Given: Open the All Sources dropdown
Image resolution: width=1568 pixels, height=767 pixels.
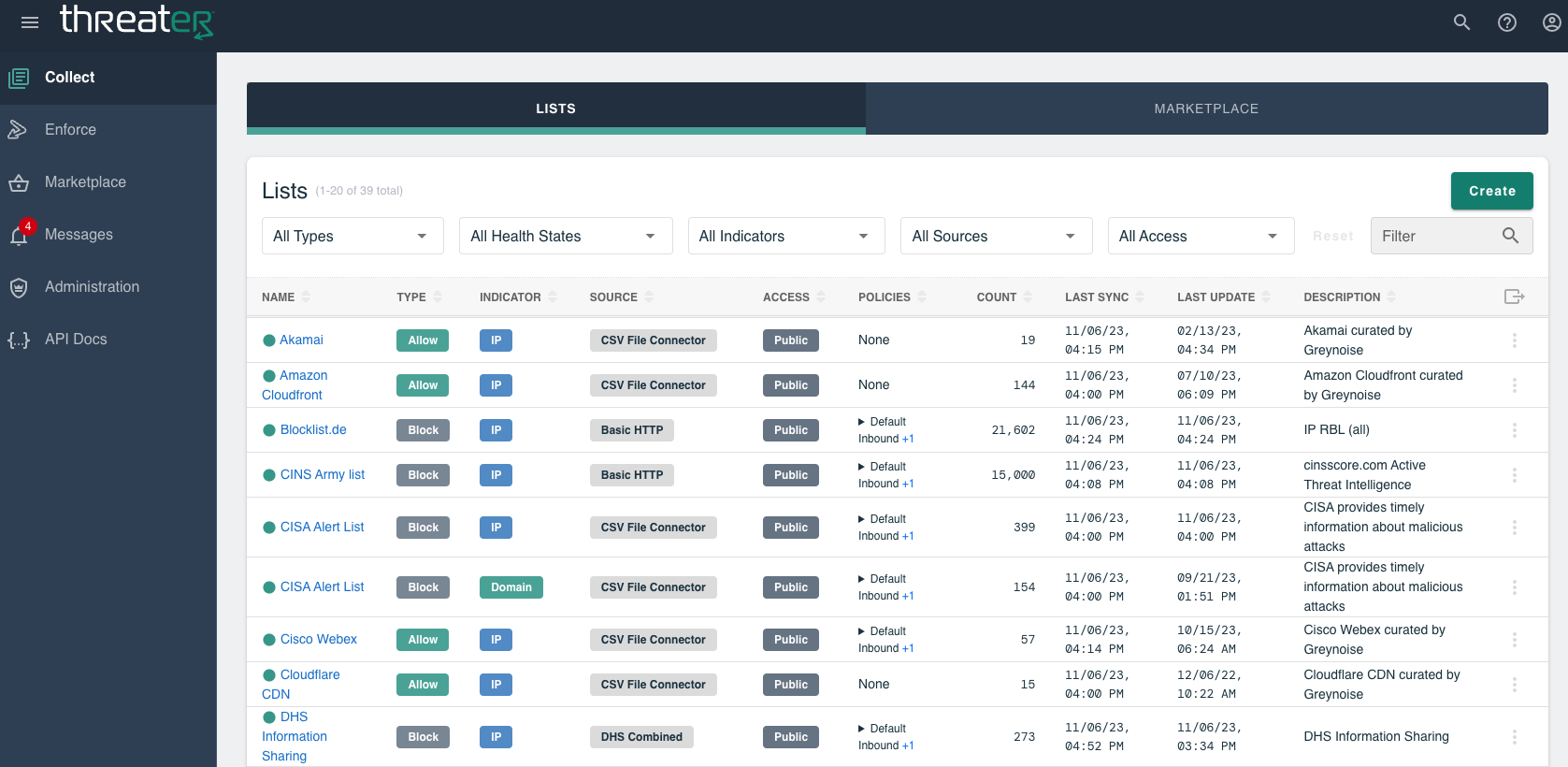Looking at the screenshot, I should point(997,236).
